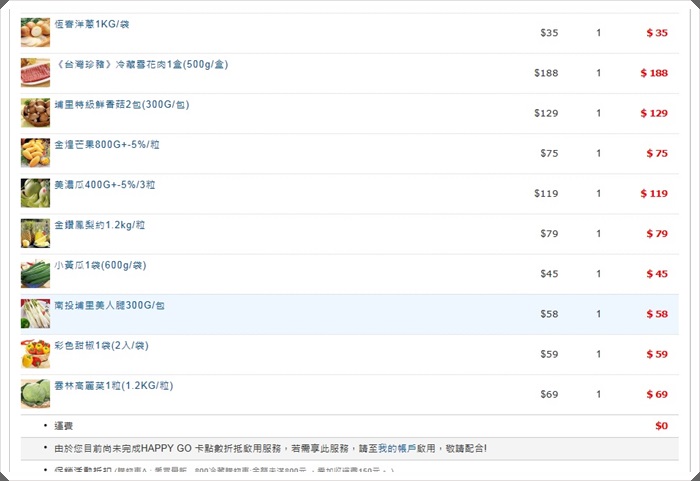Open the 小黃瓜1袋(600g/袋) product link
This screenshot has height=481, width=700.
tap(100, 265)
